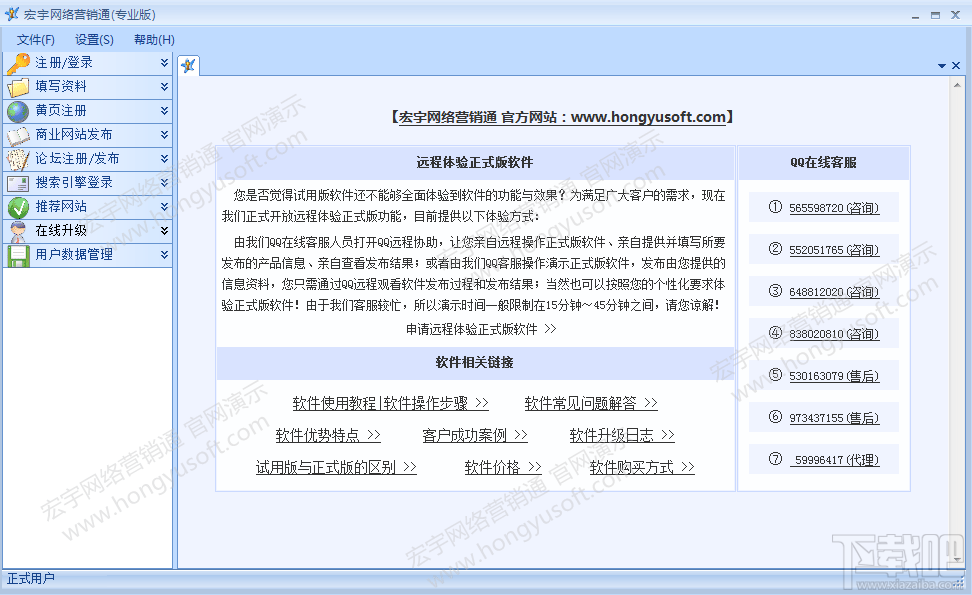Open the official website www.hongyusoft.com link
Screen dimensions: 972x595
[x=562, y=117]
